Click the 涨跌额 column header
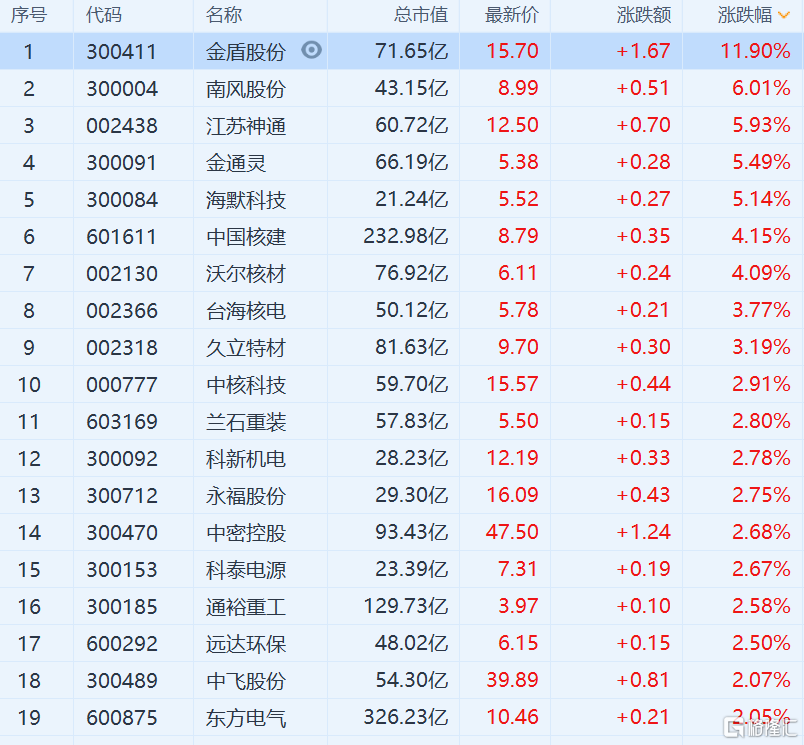 tap(644, 15)
